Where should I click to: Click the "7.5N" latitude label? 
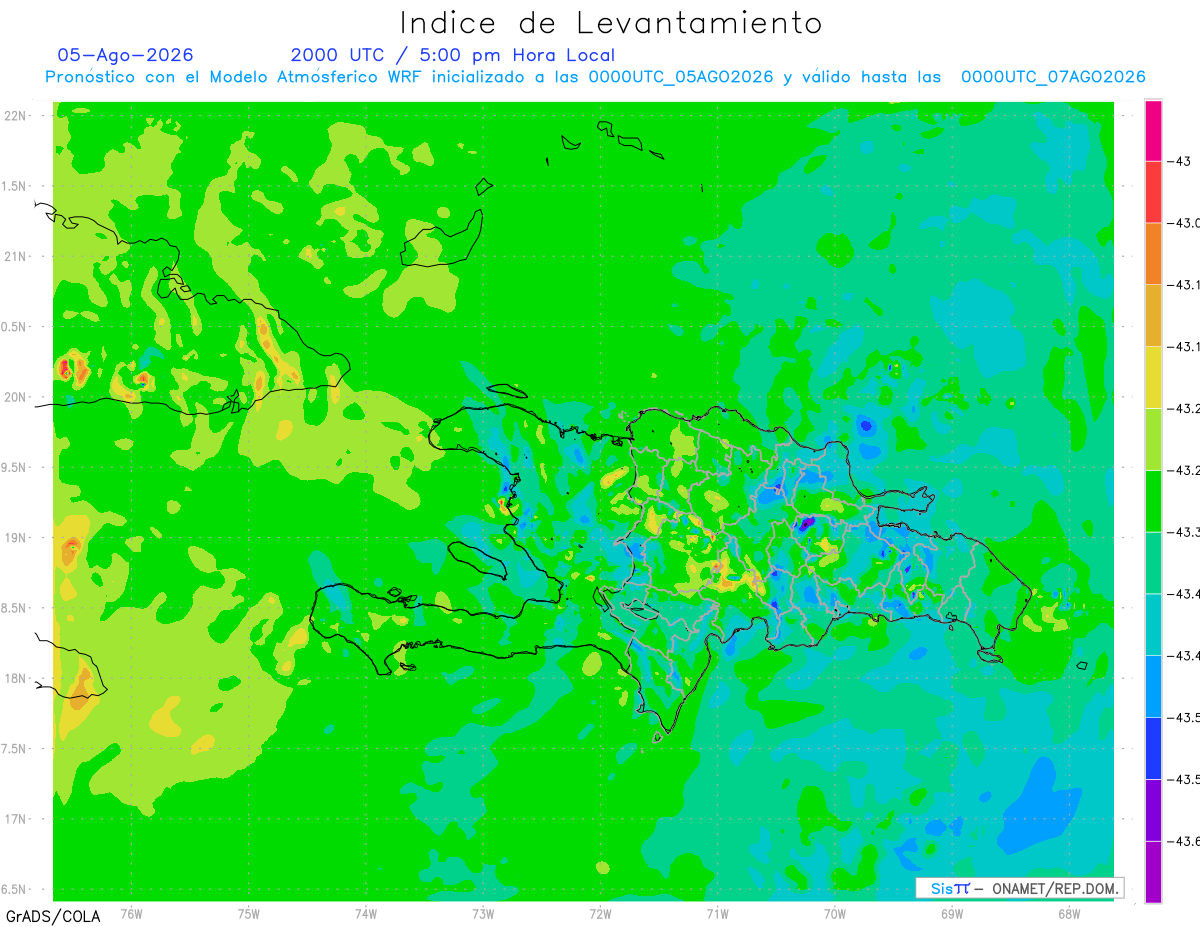coord(15,749)
